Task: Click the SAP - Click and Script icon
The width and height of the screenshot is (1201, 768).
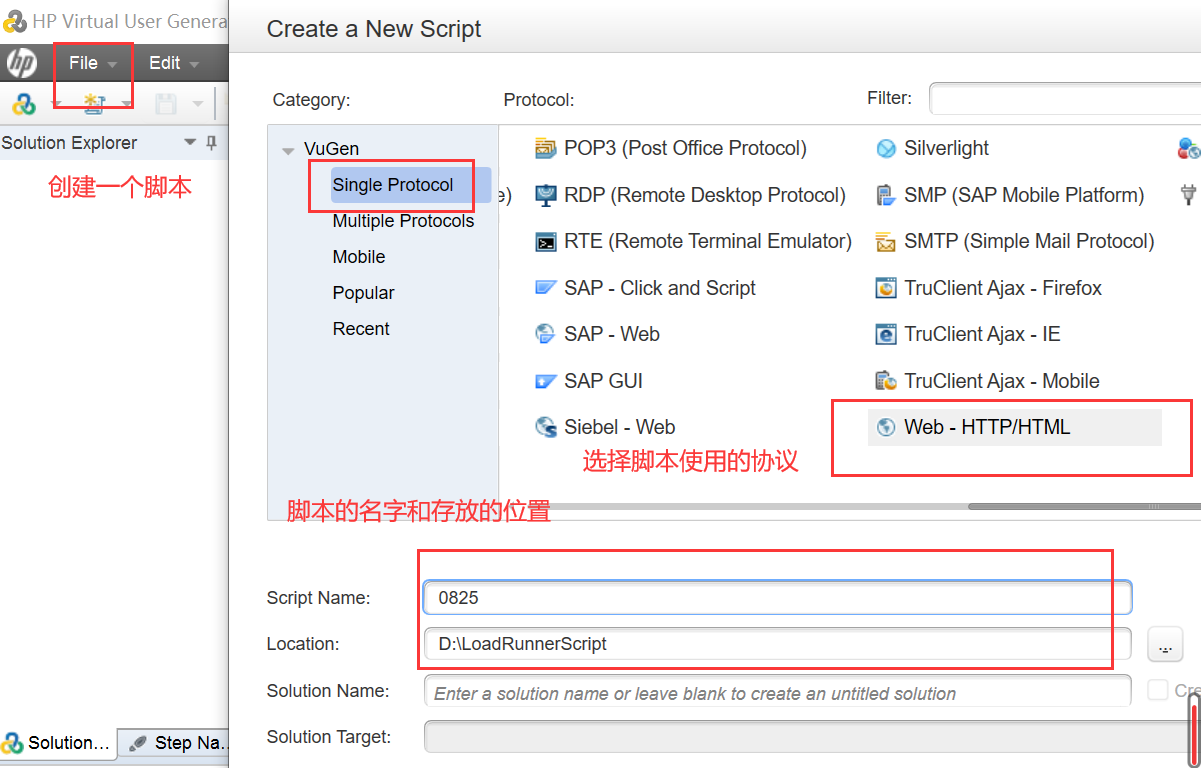Action: tap(545, 288)
